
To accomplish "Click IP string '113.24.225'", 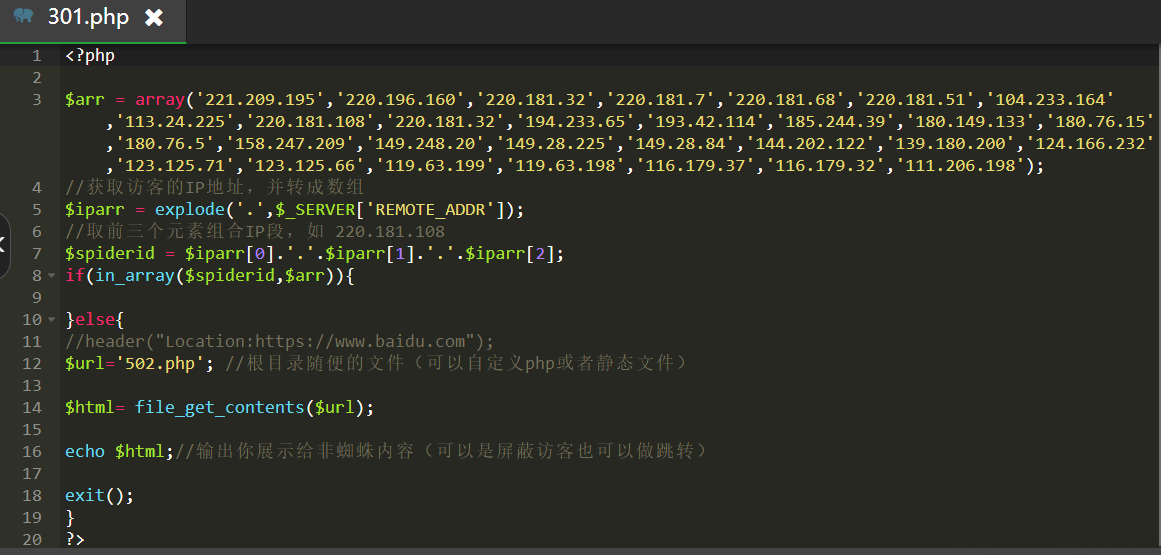I will [175, 121].
